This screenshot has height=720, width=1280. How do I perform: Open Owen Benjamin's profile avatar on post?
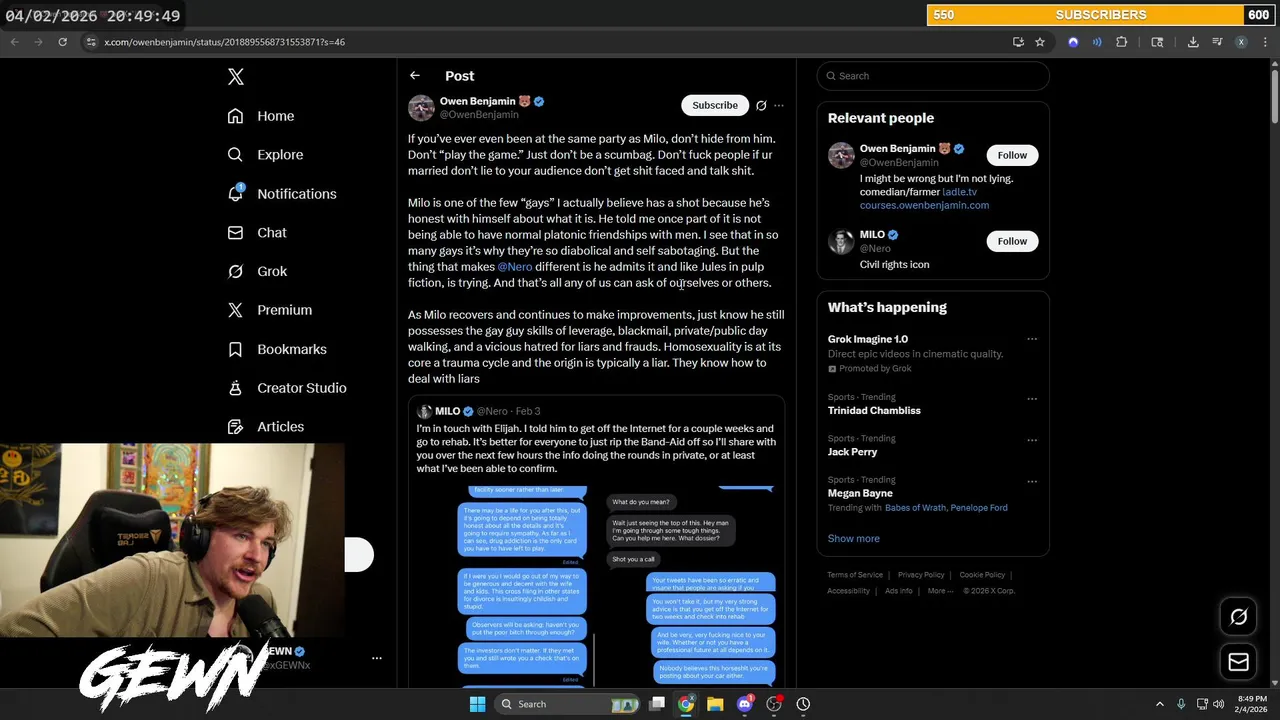[x=421, y=107]
